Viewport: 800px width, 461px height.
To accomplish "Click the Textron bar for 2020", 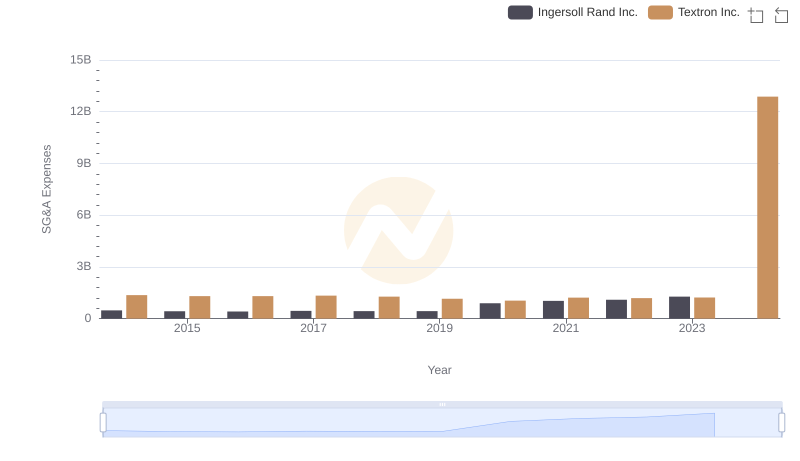I will (x=515, y=310).
